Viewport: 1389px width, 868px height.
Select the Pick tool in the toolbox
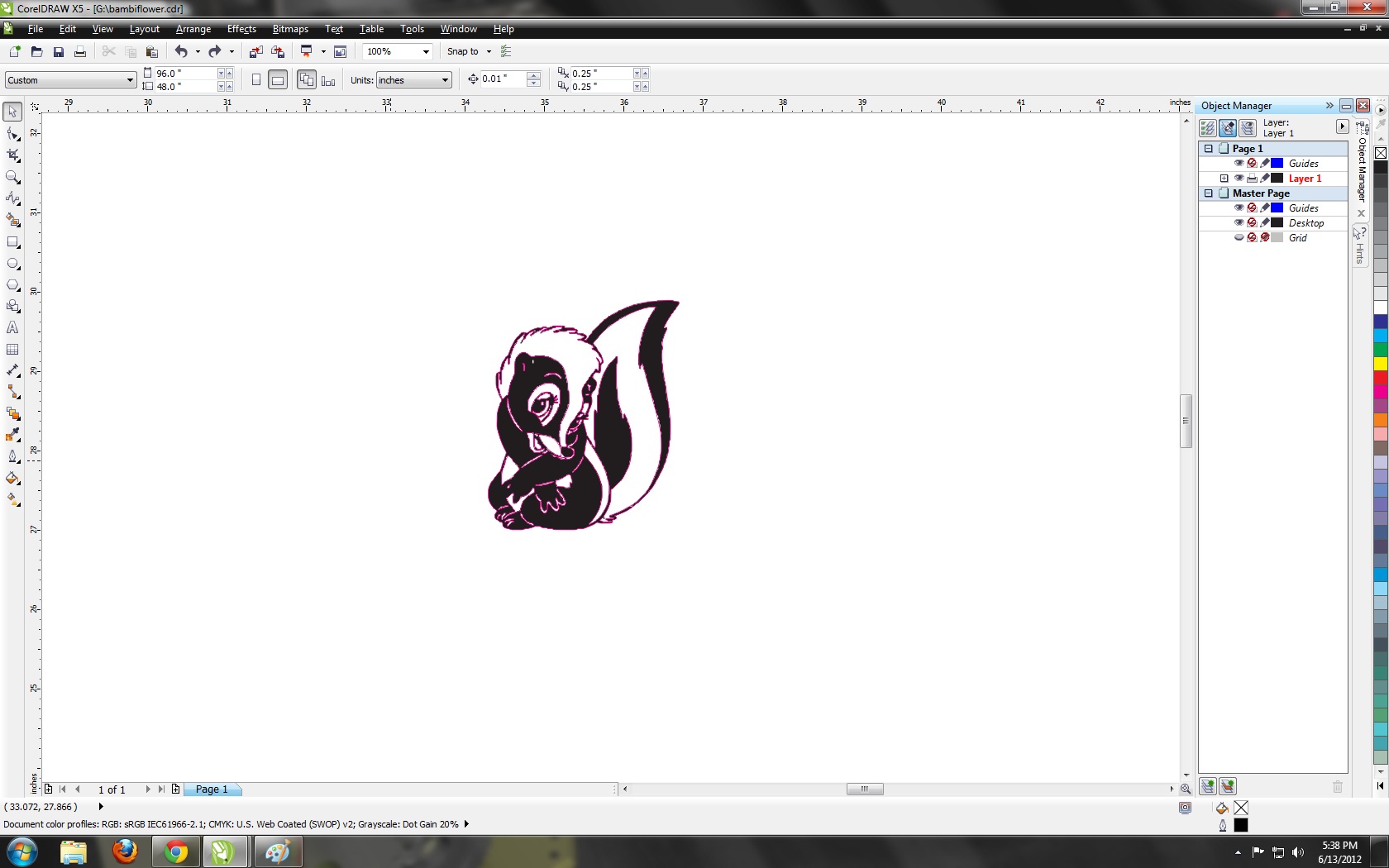[x=12, y=112]
